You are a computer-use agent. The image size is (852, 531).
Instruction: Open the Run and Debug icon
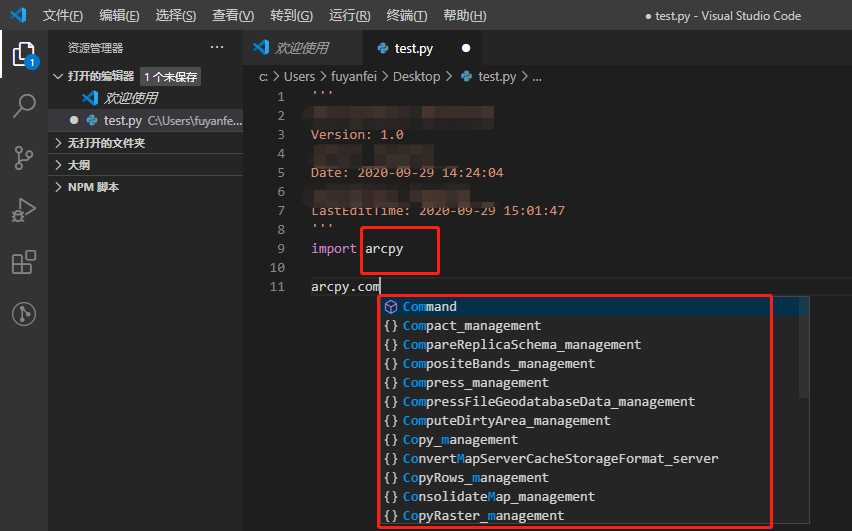pyautogui.click(x=24, y=210)
